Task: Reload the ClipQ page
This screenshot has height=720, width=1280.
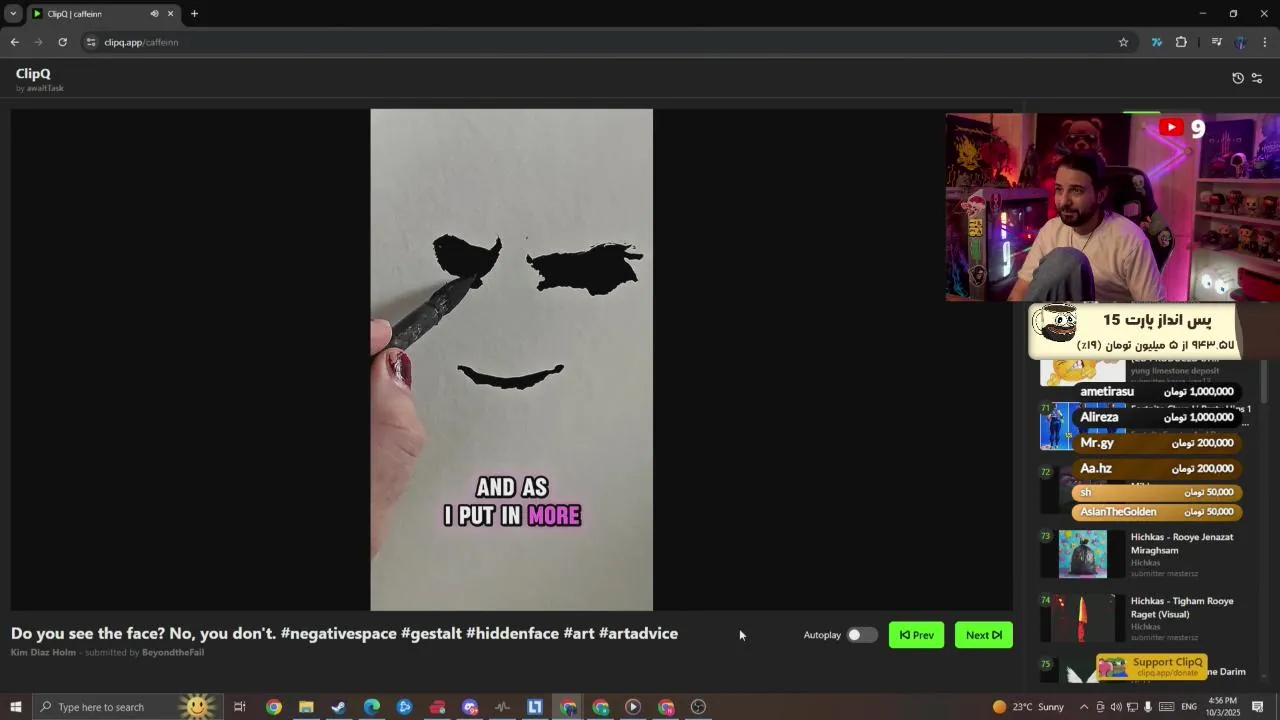Action: pyautogui.click(x=62, y=42)
